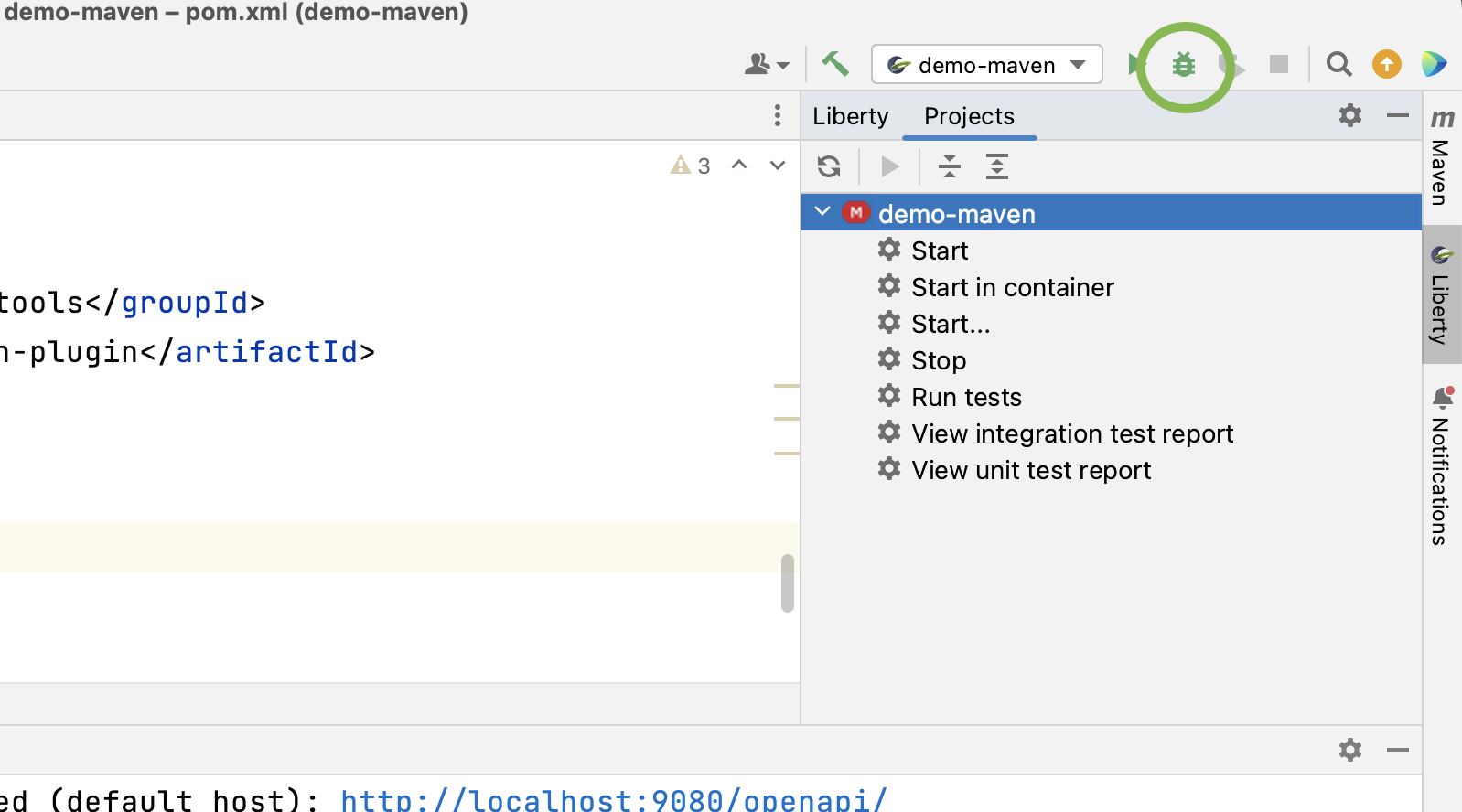Click the Refresh Liberty projects icon
1462x812 pixels.
pos(829,166)
